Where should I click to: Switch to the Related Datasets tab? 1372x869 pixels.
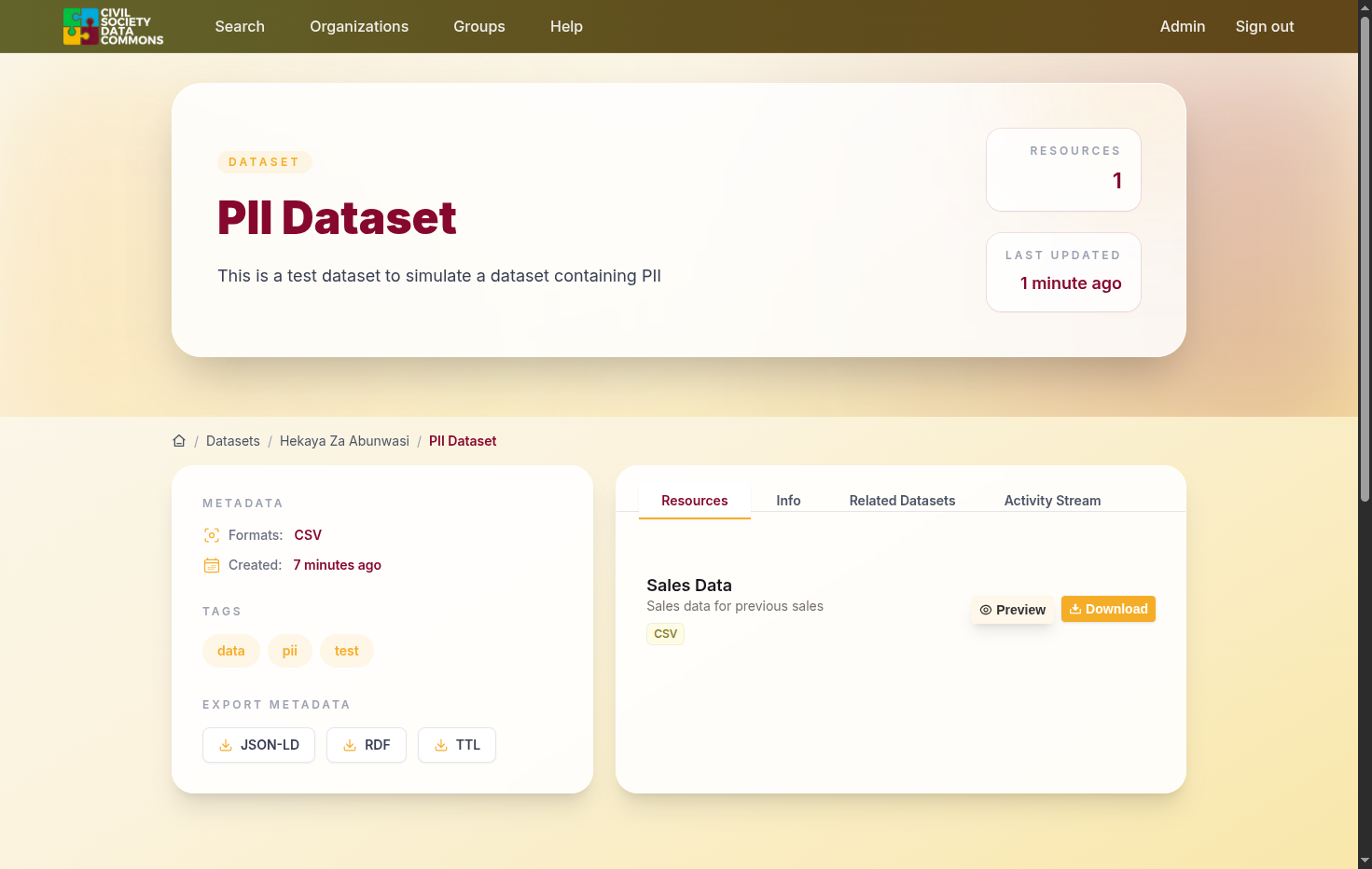point(902,501)
